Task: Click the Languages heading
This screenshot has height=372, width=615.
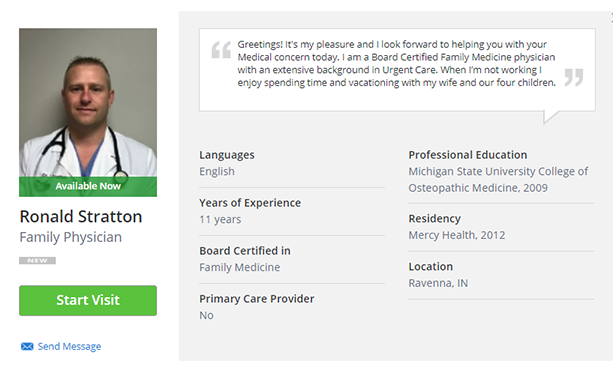Action: point(227,155)
